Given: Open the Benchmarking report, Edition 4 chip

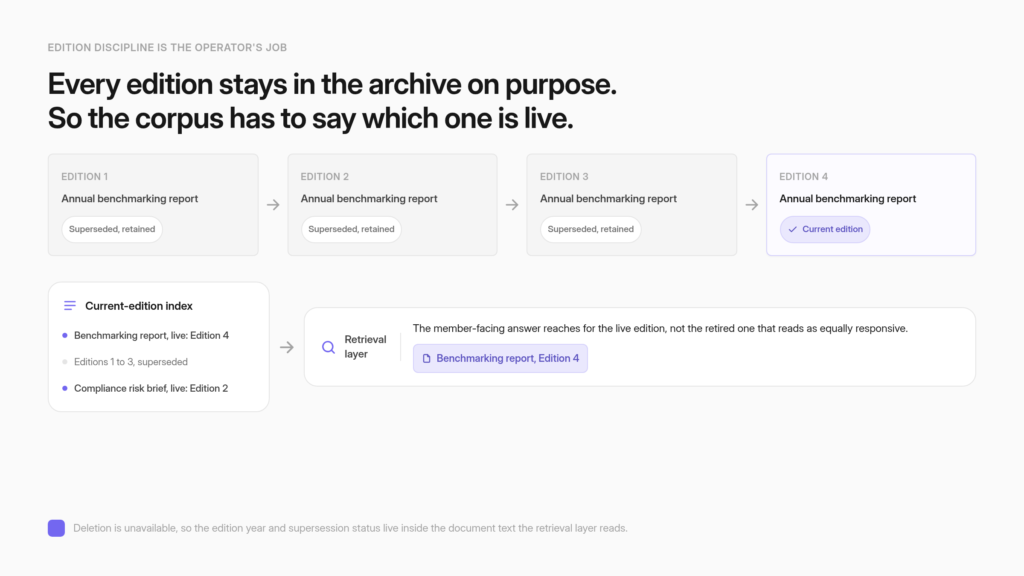Looking at the screenshot, I should [x=500, y=359].
